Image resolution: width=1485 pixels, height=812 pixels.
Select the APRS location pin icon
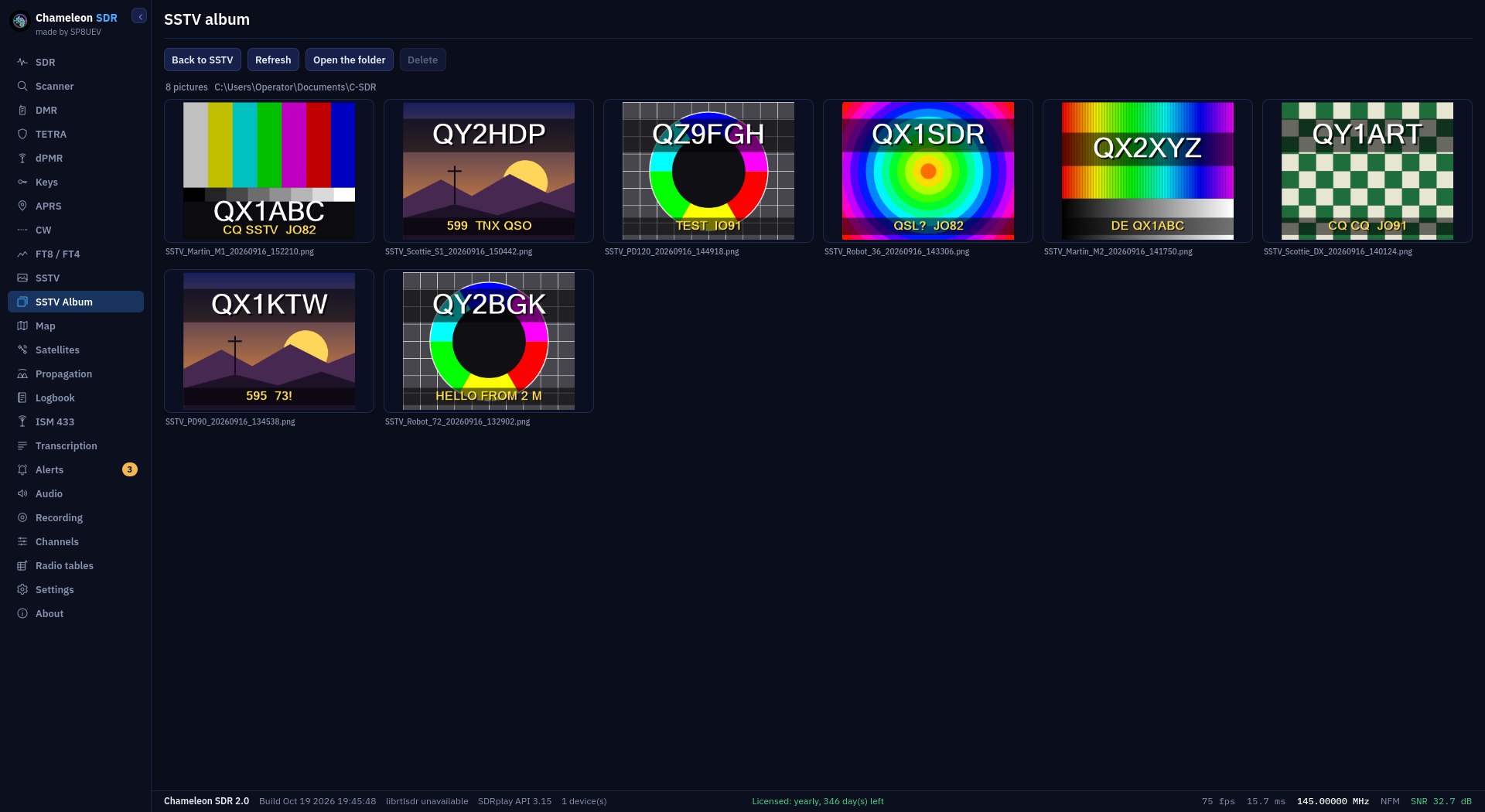[x=22, y=206]
